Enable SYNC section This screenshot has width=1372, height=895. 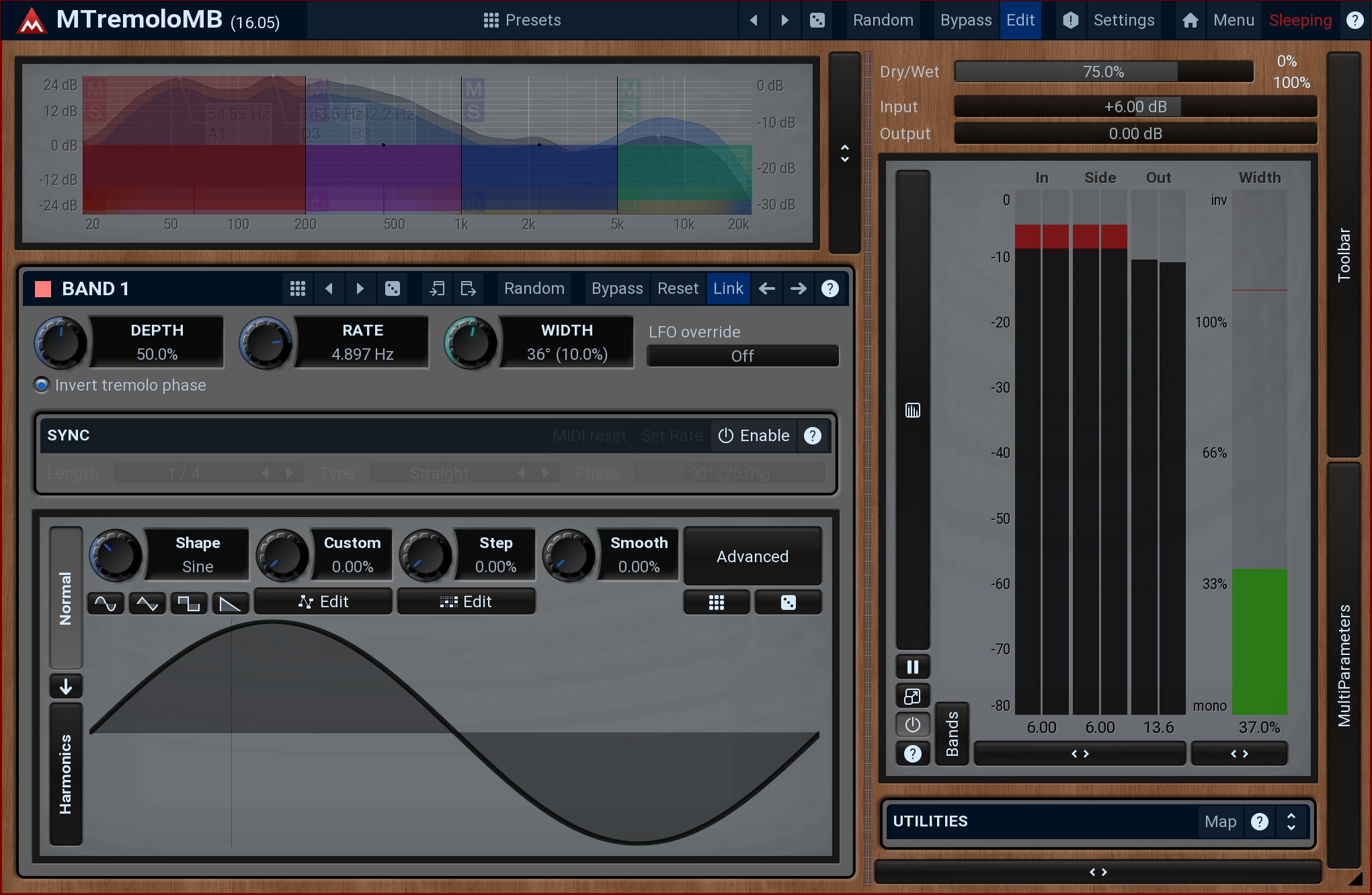pyautogui.click(x=754, y=436)
